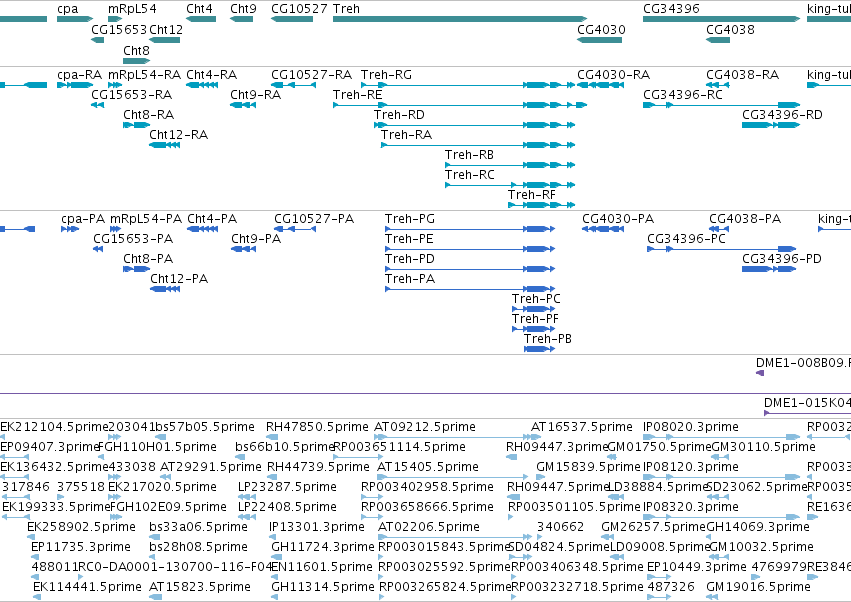This screenshot has width=851, height=602.
Task: Click EST AT09212.5prime
Action: click(454, 437)
